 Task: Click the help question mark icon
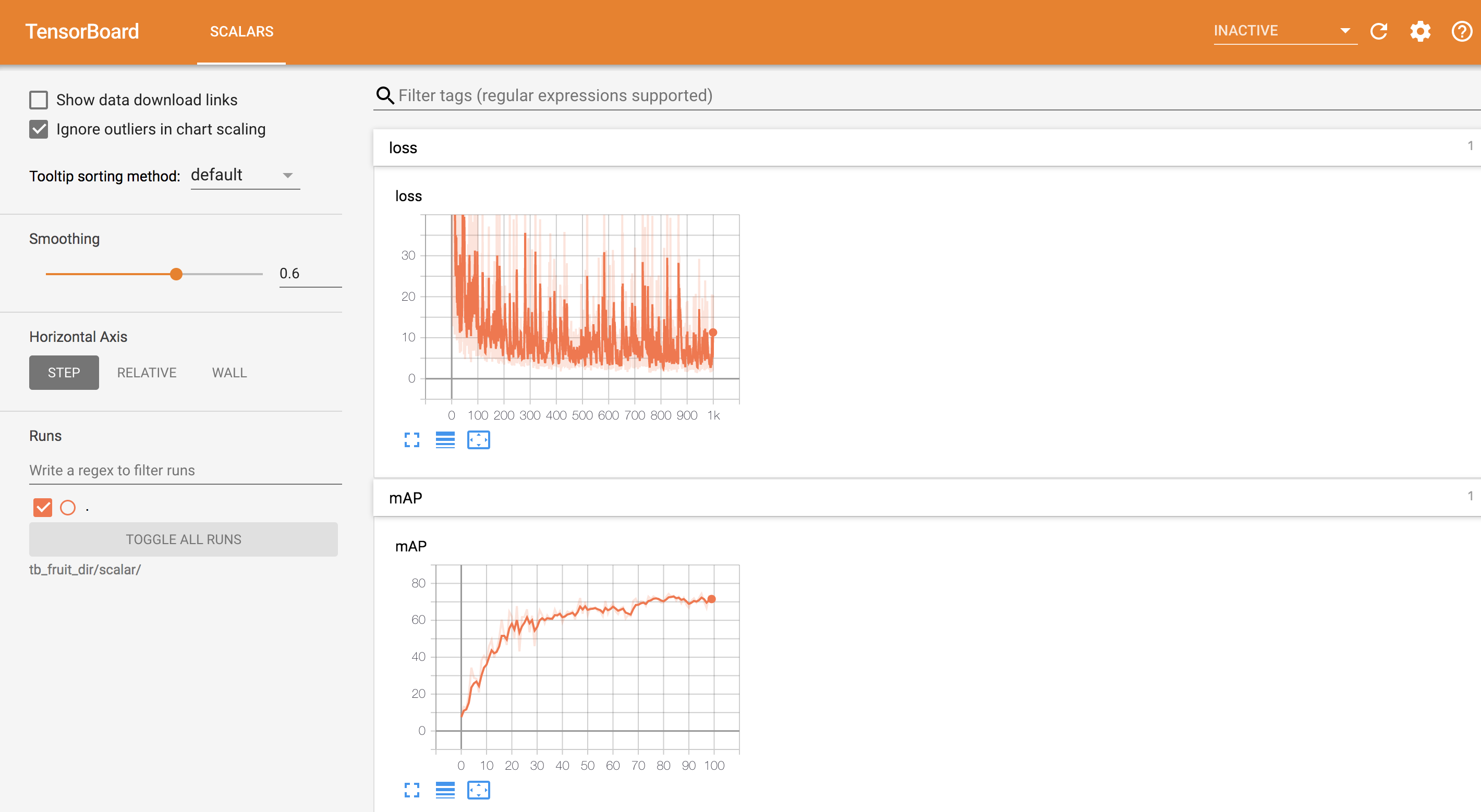click(x=1460, y=31)
